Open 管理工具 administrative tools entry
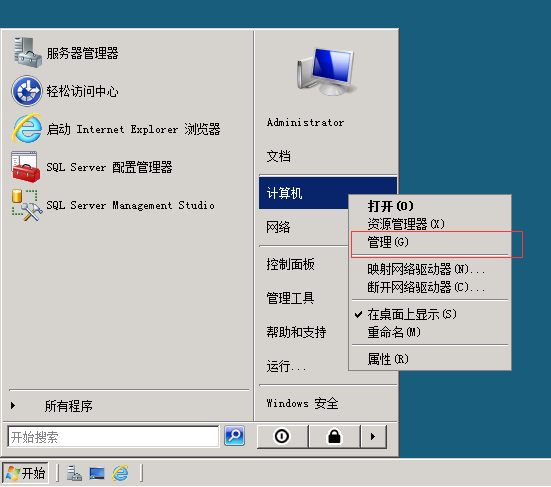Image resolution: width=551 pixels, height=487 pixels. [x=291, y=298]
